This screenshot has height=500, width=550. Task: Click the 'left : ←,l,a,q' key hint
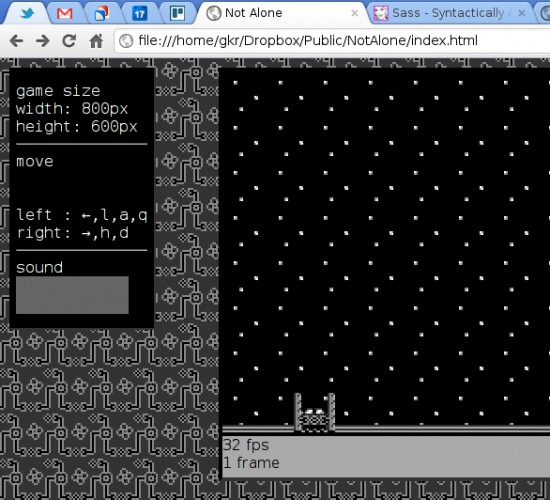pyautogui.click(x=82, y=215)
